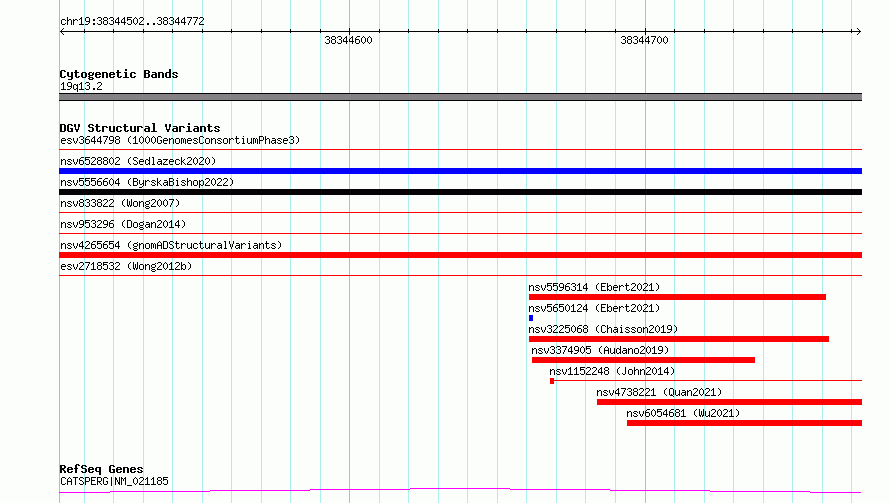Click ruler position label 38344700
Screen dimensions: 890x503
tap(644, 40)
